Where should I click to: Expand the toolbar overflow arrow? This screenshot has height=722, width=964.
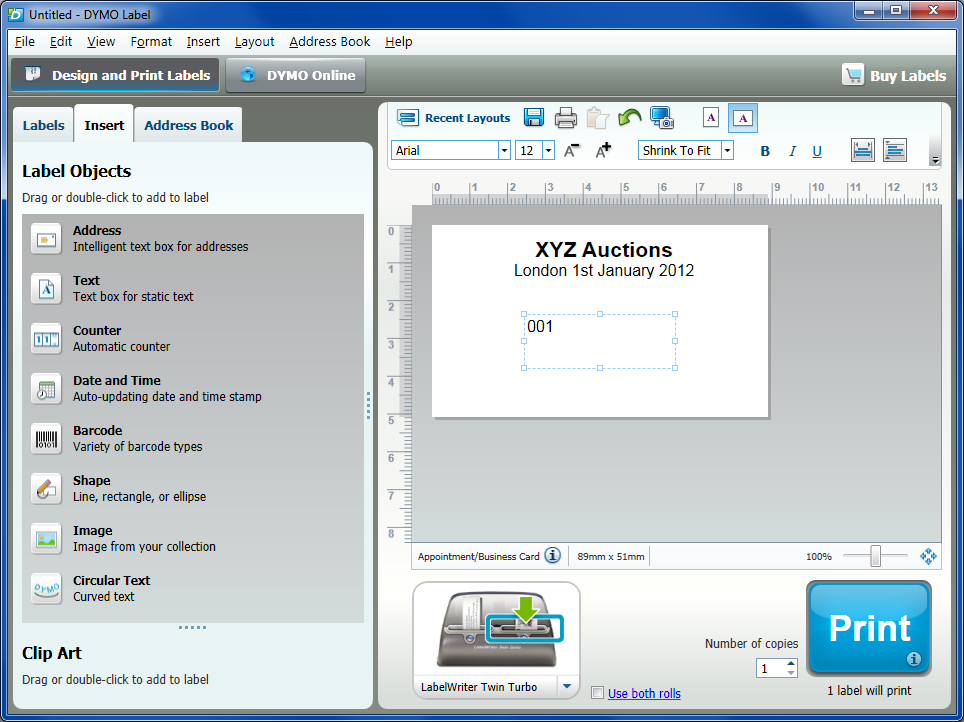coord(935,160)
